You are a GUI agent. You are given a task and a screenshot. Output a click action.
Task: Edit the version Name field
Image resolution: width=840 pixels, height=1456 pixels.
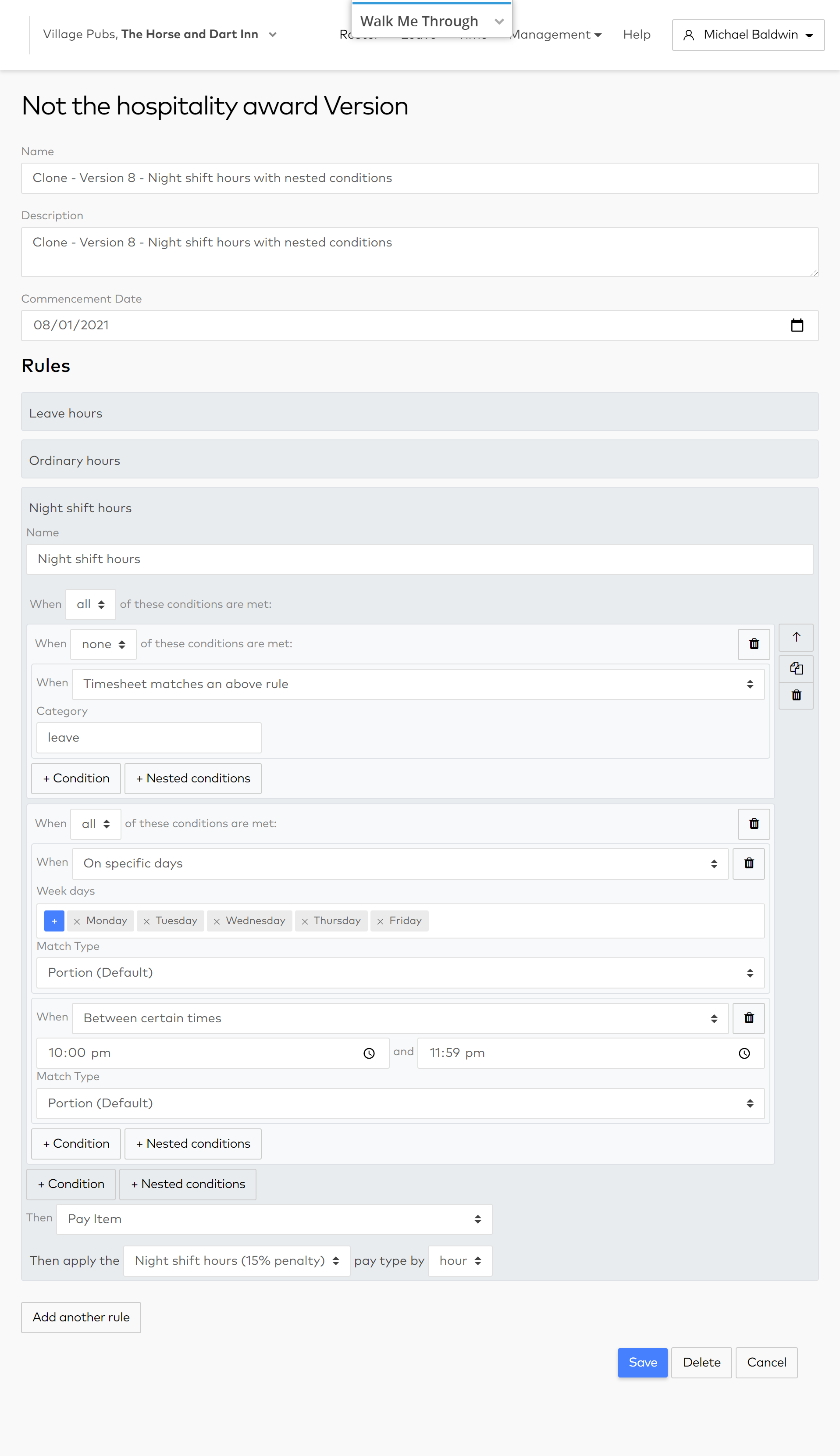click(420, 178)
